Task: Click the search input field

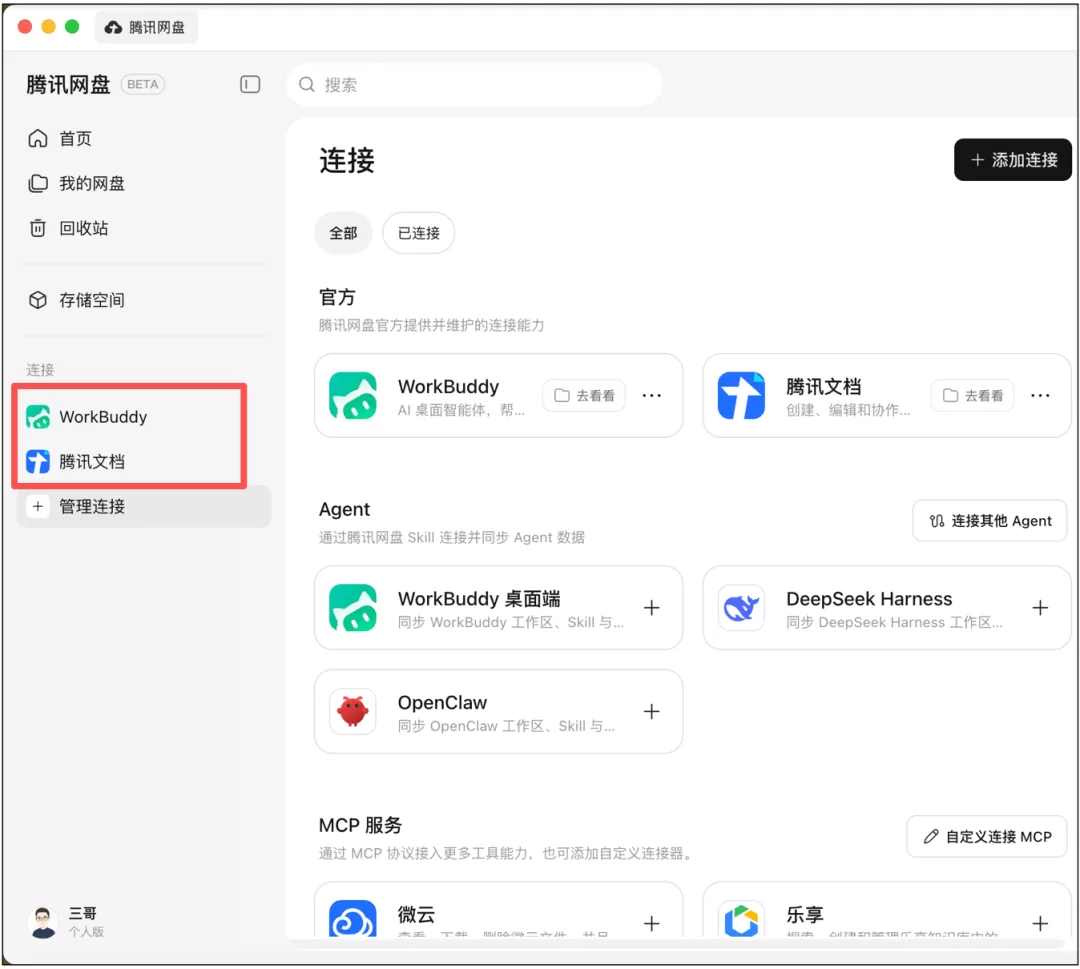Action: (474, 84)
